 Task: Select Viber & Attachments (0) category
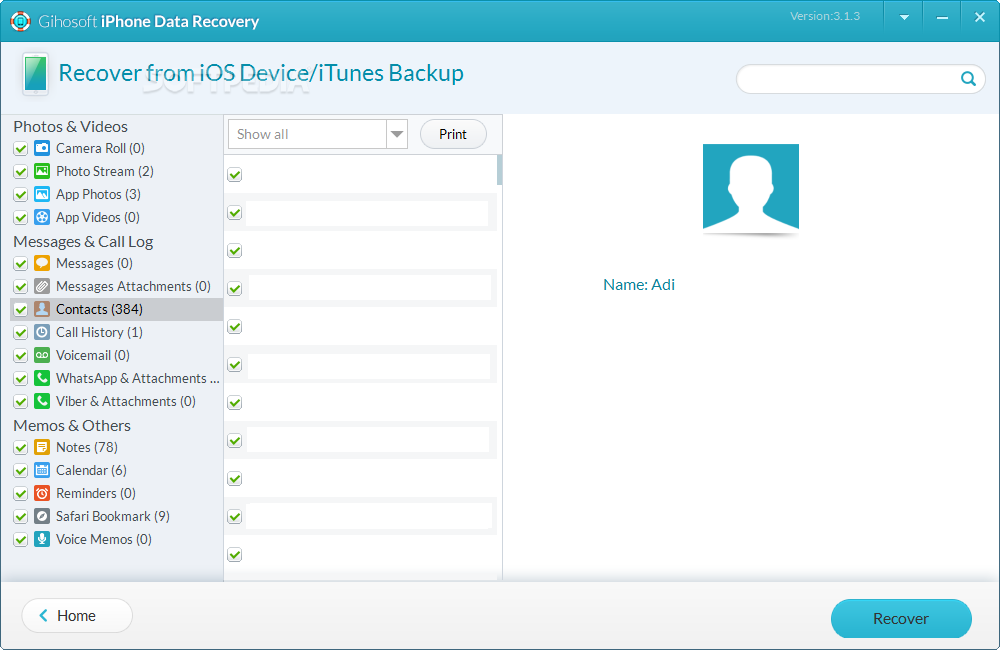tap(126, 401)
